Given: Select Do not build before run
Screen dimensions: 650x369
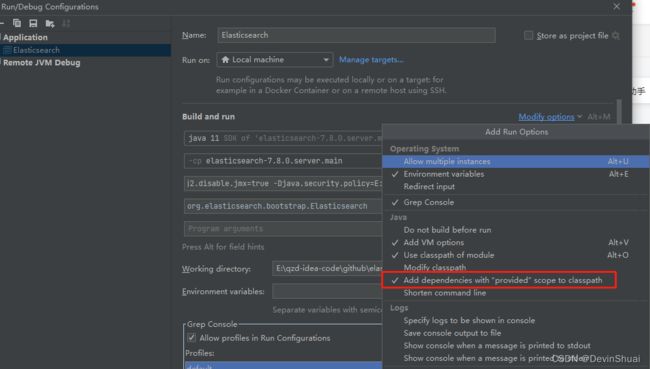Looking at the screenshot, I should pos(515,230).
